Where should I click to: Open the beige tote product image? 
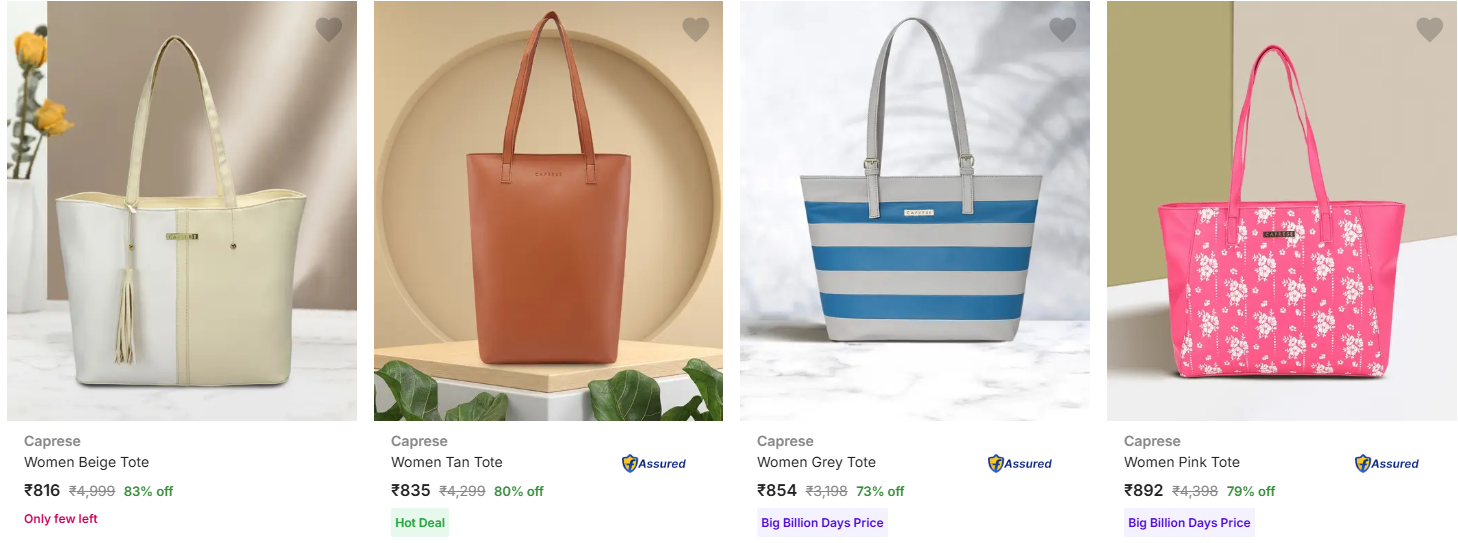pyautogui.click(x=182, y=211)
